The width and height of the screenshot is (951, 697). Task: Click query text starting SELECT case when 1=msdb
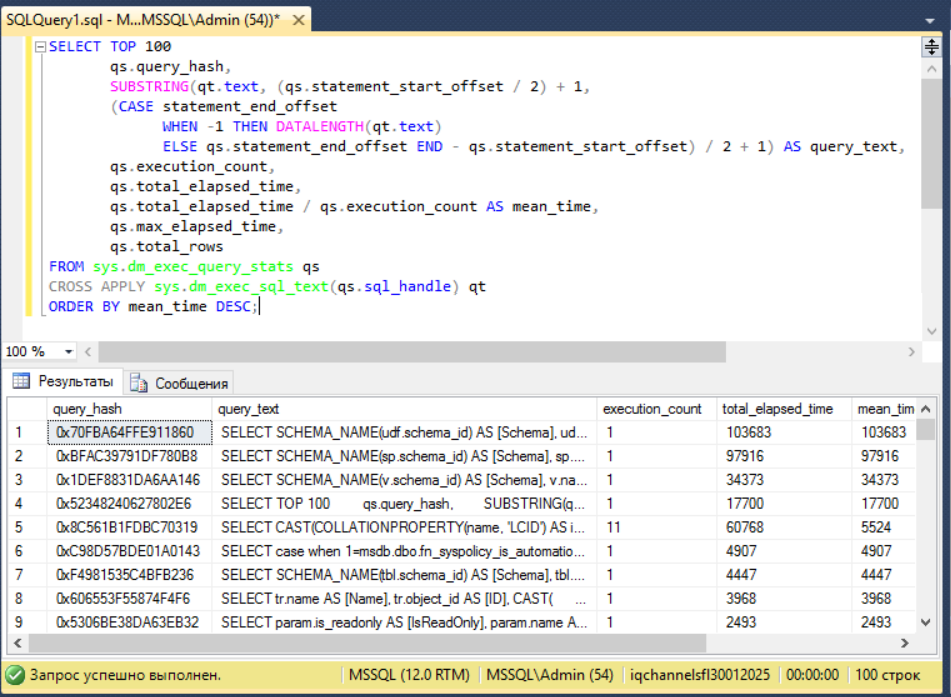point(405,551)
